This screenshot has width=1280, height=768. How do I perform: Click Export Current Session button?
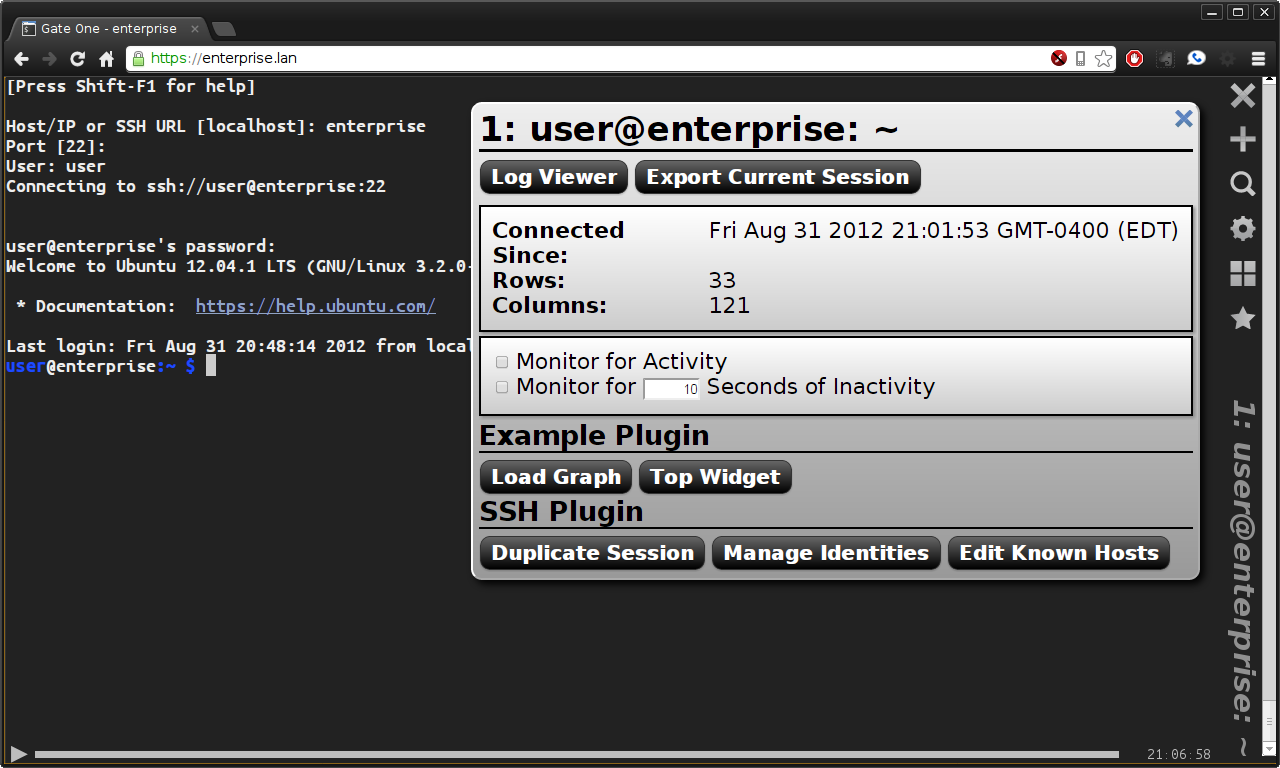(777, 177)
